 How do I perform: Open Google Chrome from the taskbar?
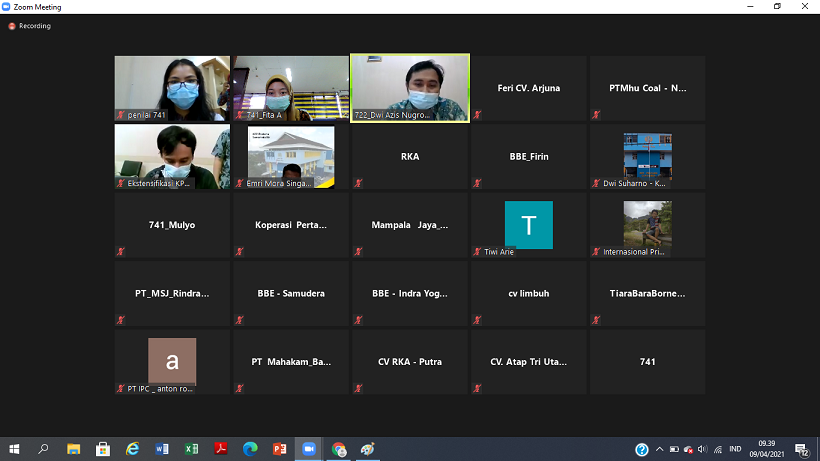[x=339, y=449]
